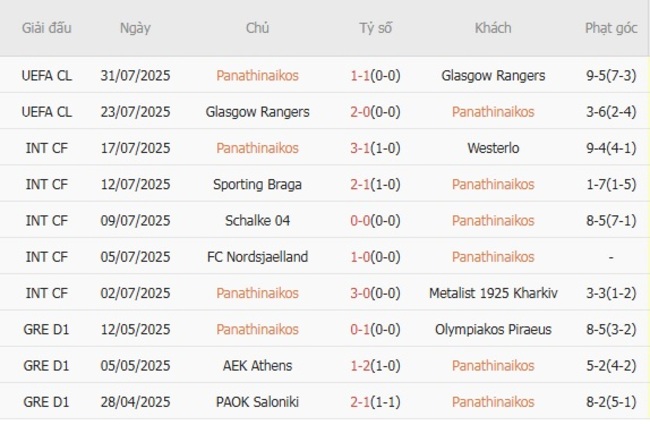Select the "Chủ" column header
Viewport: 650px width, 425px height.
[x=257, y=28]
